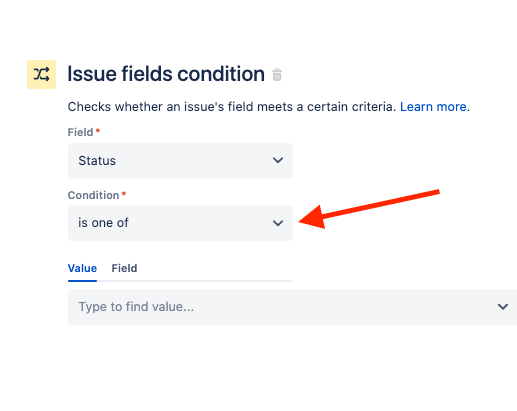Click the red arrow annotation
This screenshot has width=517, height=411.
369,209
